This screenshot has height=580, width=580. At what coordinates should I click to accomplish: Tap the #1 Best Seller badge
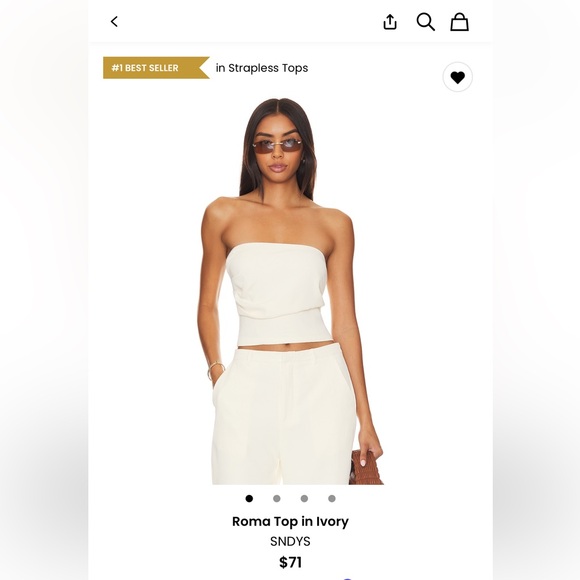[x=156, y=68]
